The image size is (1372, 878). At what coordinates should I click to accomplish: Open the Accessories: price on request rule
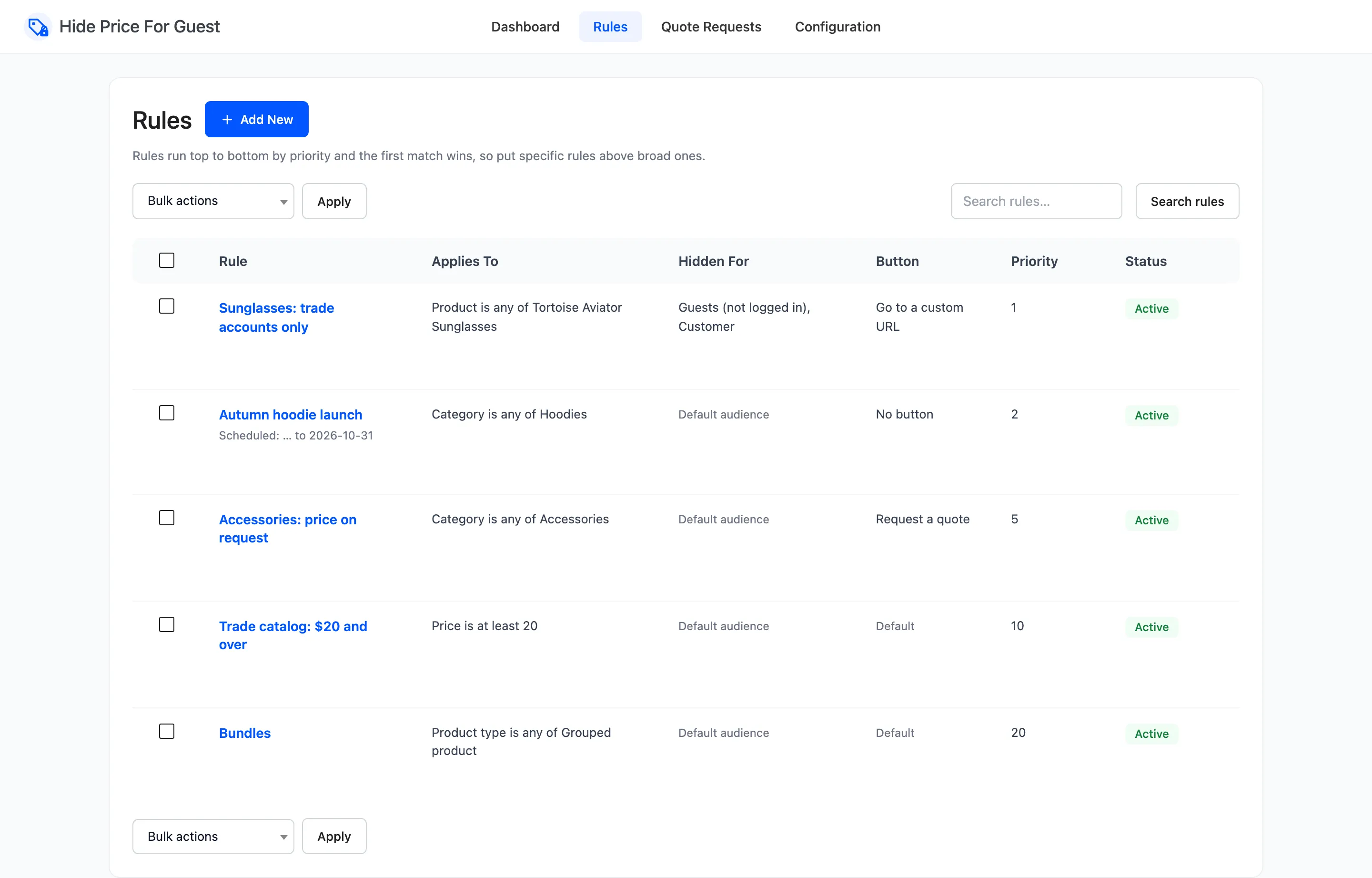287,529
